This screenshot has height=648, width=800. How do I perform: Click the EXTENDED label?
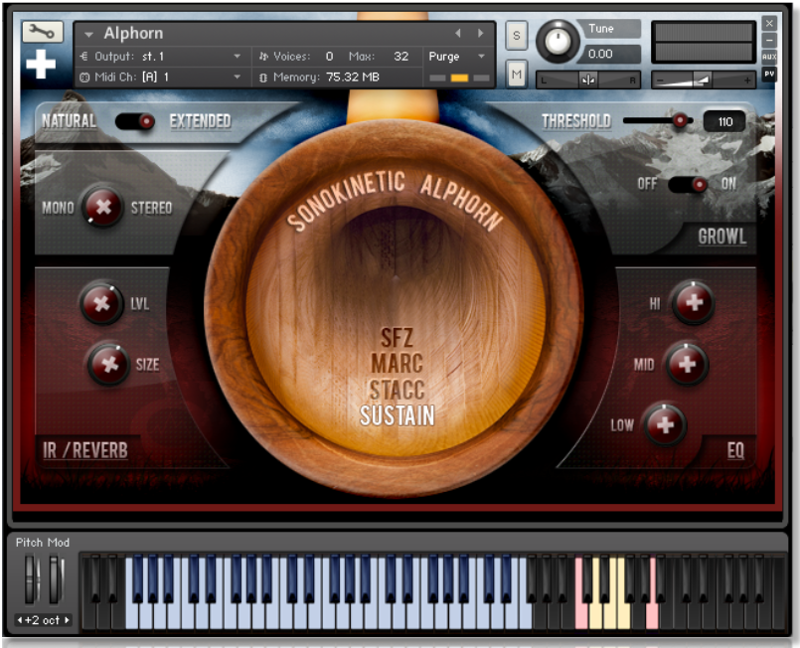(x=200, y=121)
